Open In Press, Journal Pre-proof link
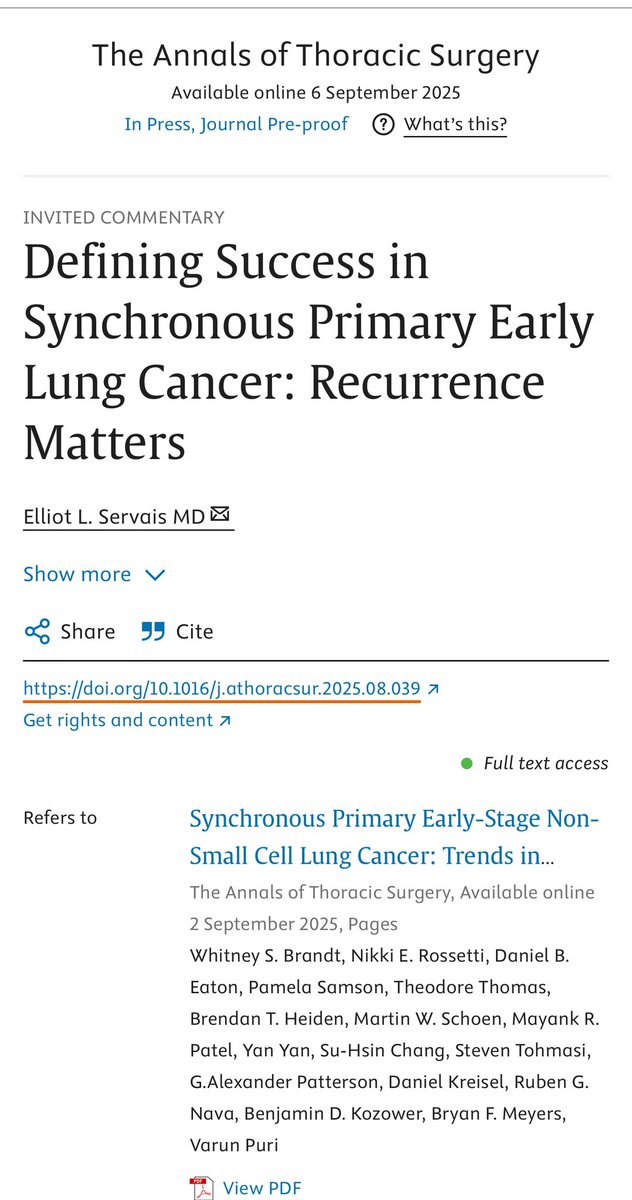Viewport: 632px width, 1200px height. pyautogui.click(x=237, y=124)
